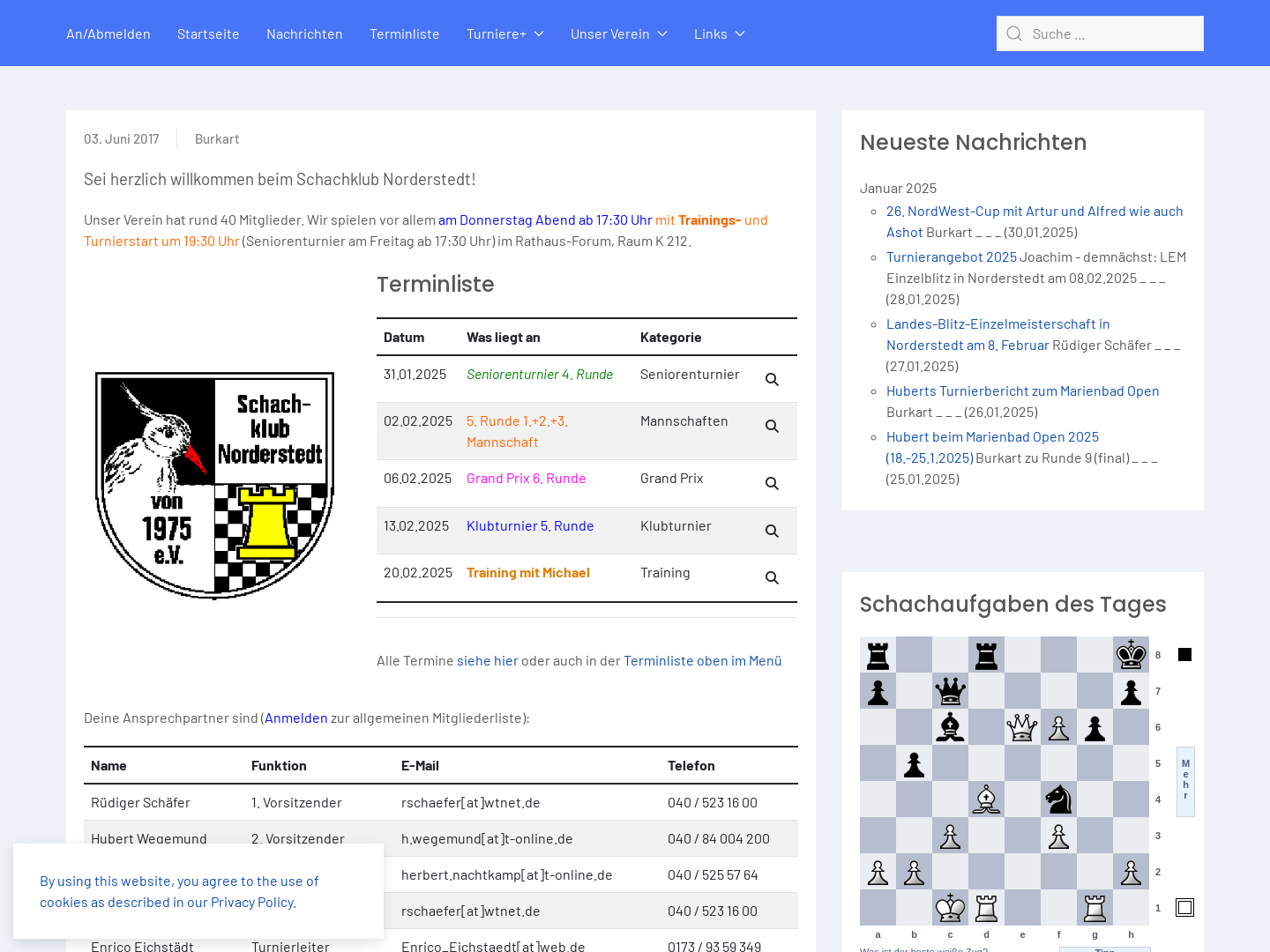1270x952 pixels.
Task: Open Huberts Turnierbericht zum Marienbad Open
Action: point(1023,391)
